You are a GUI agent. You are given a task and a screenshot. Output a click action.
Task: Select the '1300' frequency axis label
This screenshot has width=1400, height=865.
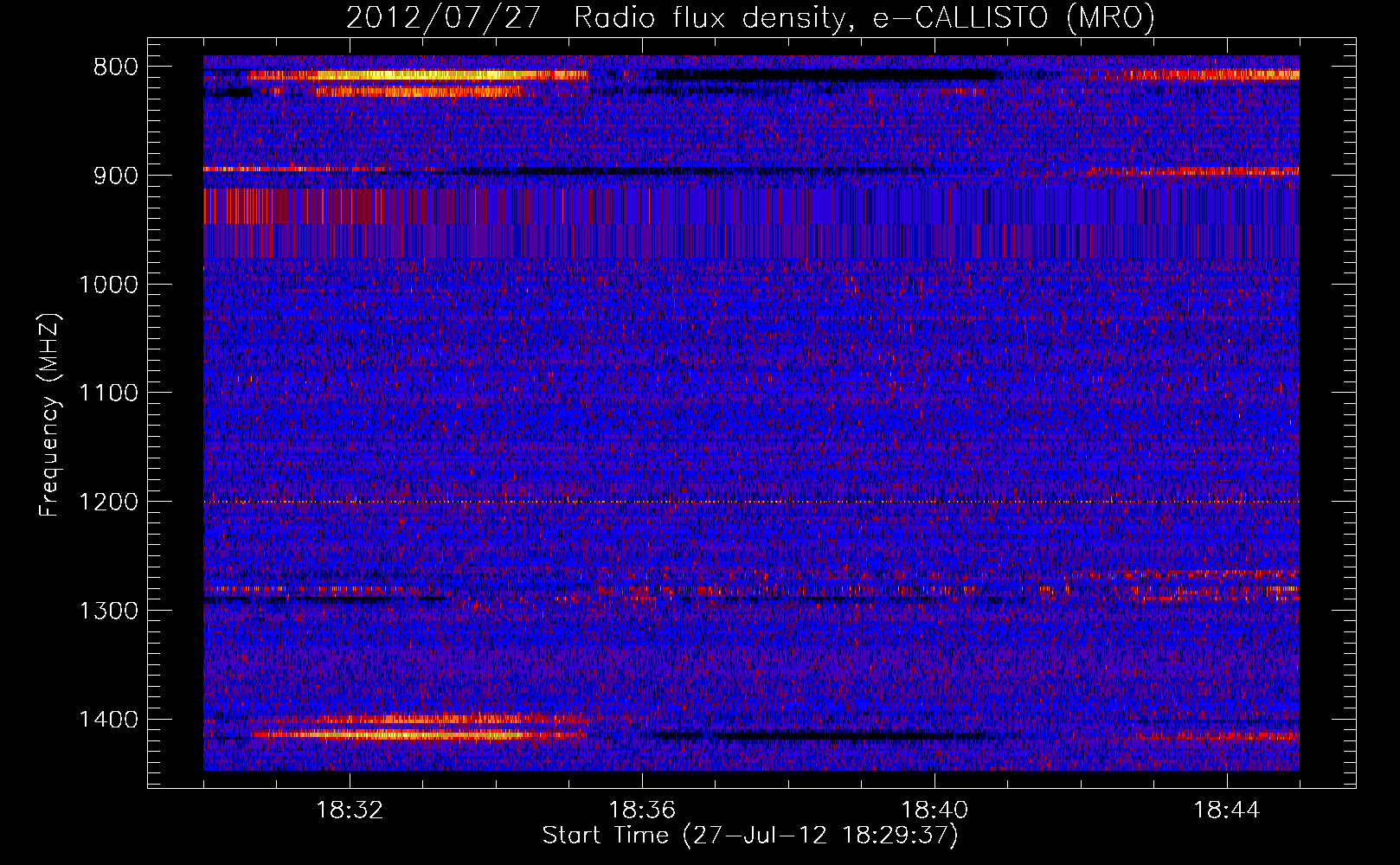(x=108, y=611)
